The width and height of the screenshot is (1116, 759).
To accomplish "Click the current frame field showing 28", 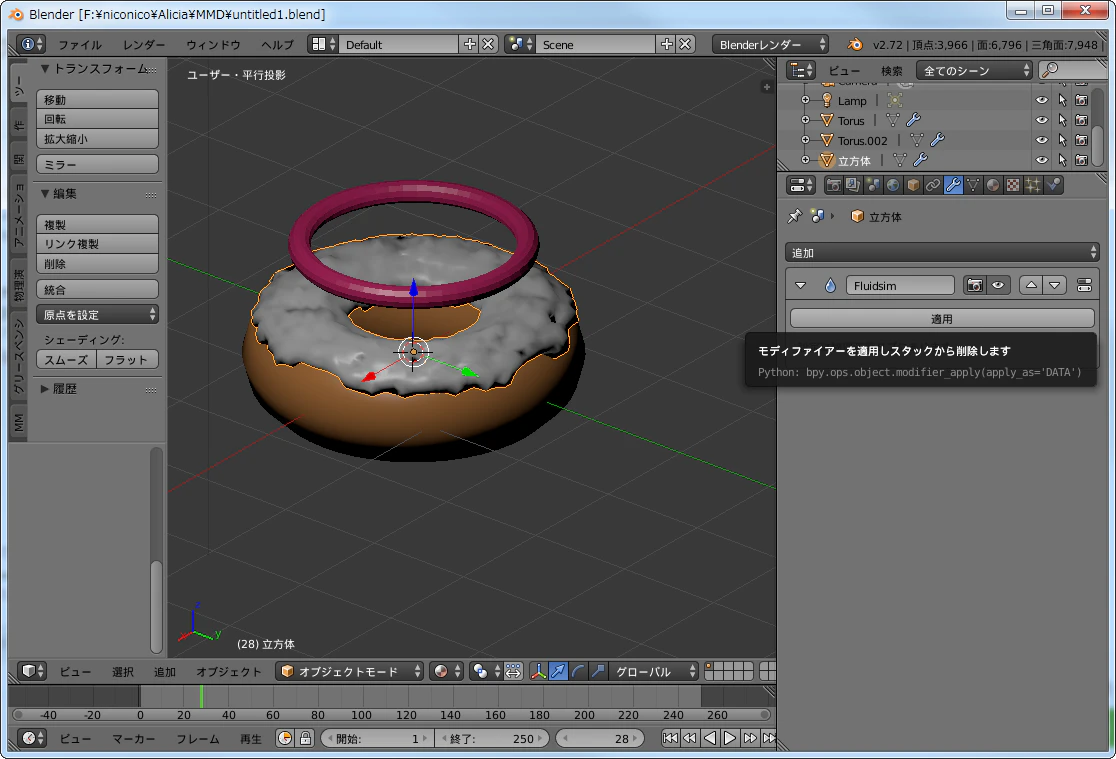I will click(x=600, y=738).
